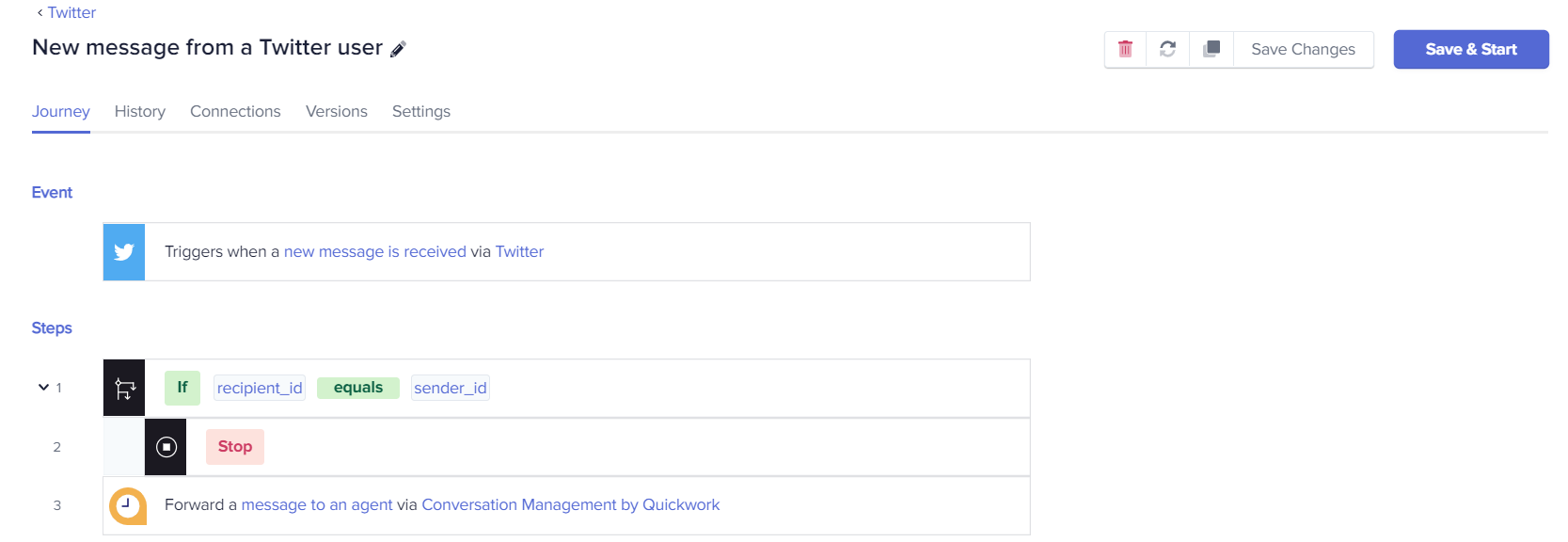
Task: Select the sender_id value field
Action: click(x=451, y=388)
